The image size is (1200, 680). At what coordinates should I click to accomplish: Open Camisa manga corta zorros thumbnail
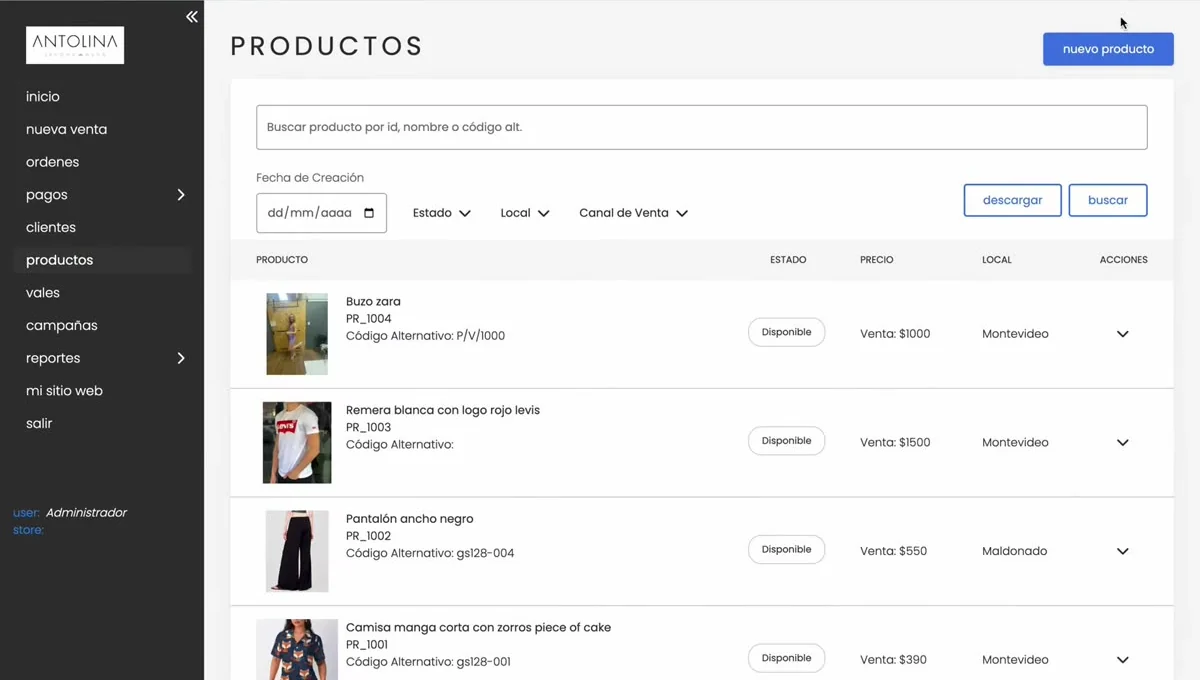[297, 650]
